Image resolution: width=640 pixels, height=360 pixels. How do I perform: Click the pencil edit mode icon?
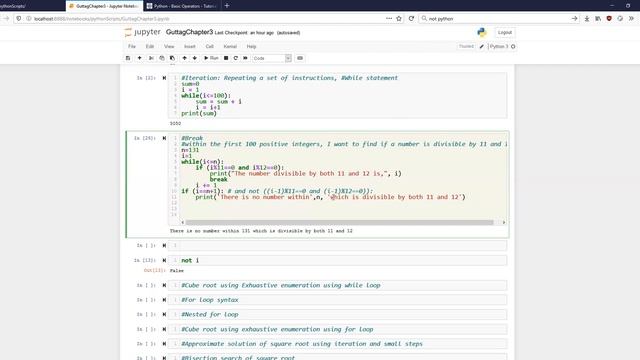482,47
